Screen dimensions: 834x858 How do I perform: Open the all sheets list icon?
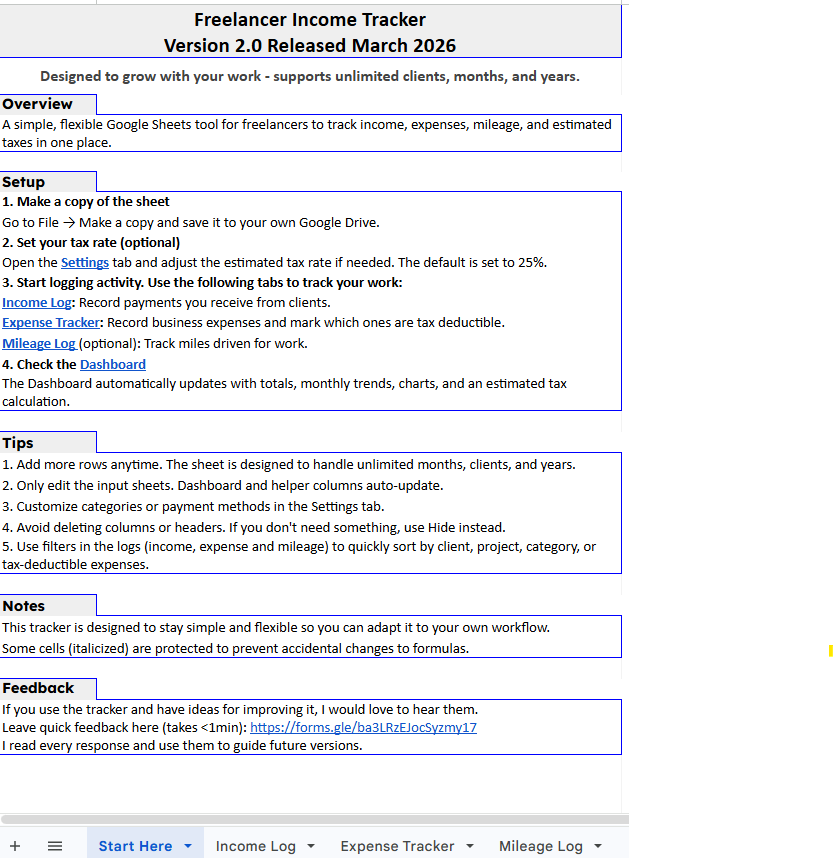pyautogui.click(x=55, y=846)
